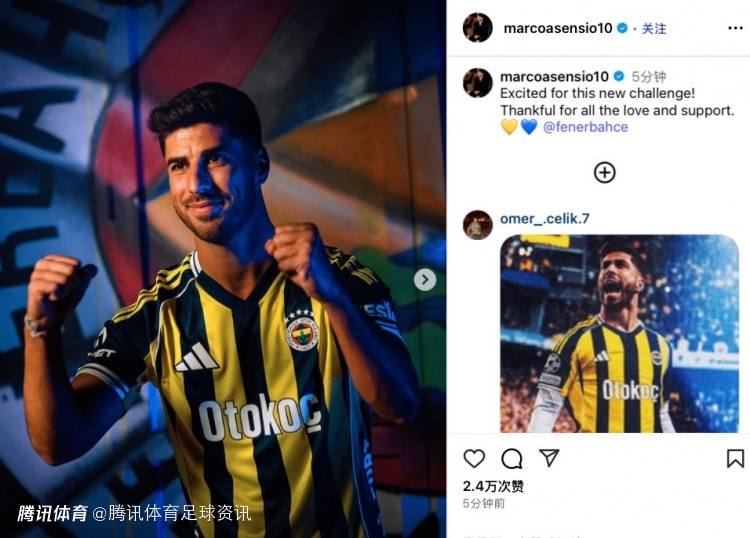Click the 5分钟前 post timestamp

pos(484,504)
